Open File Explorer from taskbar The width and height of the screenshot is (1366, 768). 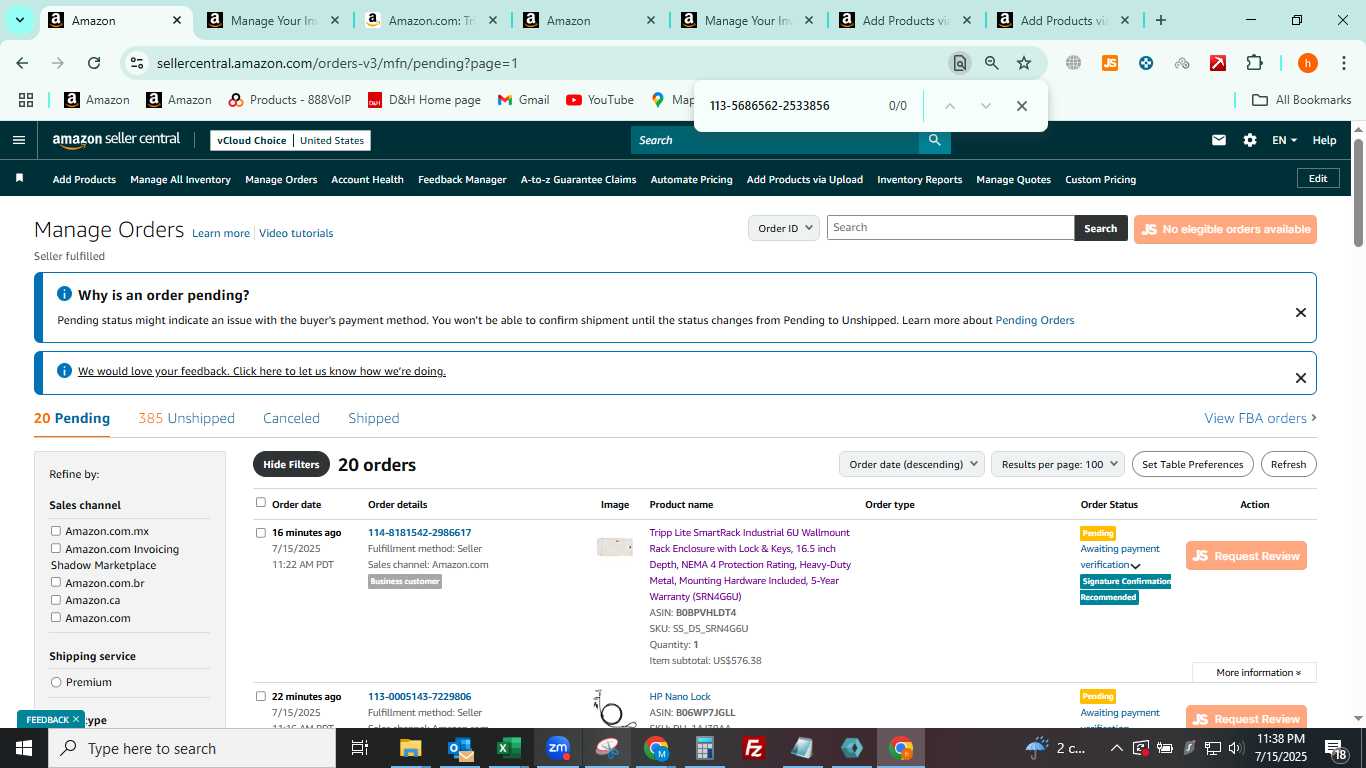(x=410, y=748)
